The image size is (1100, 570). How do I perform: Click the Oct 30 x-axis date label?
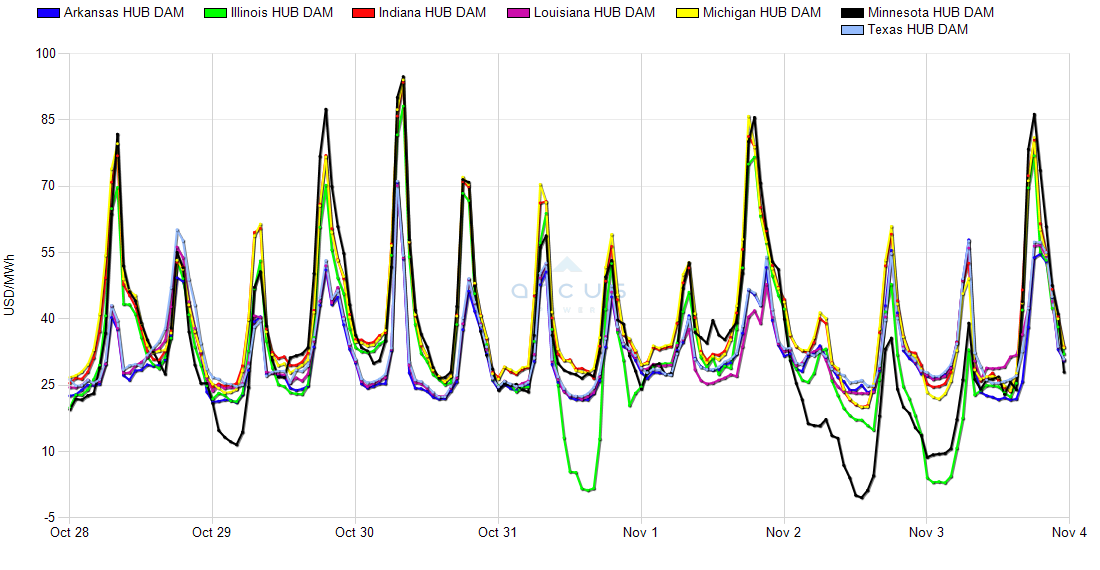(x=355, y=533)
